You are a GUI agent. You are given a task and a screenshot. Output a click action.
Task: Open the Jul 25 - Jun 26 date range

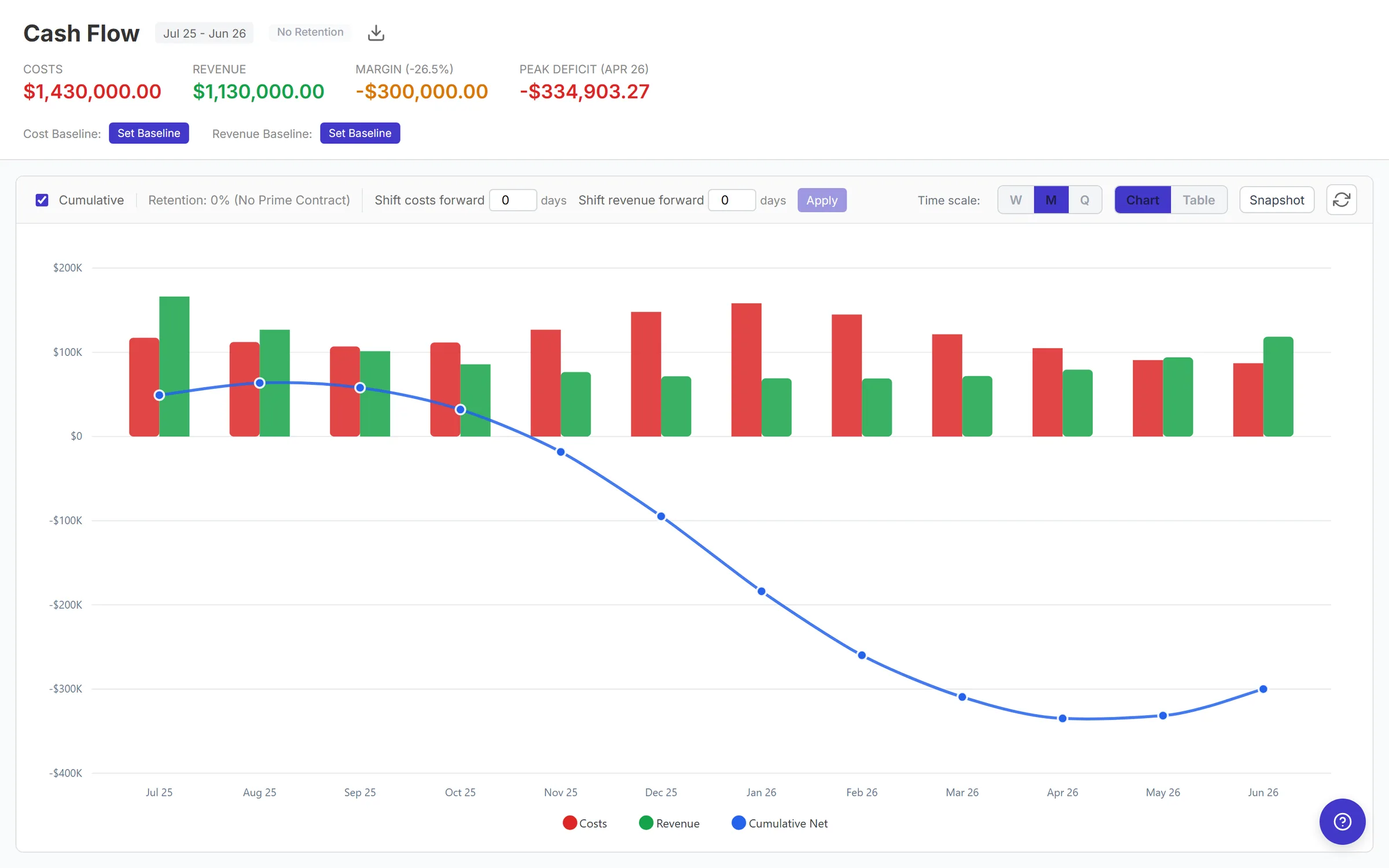(x=204, y=33)
